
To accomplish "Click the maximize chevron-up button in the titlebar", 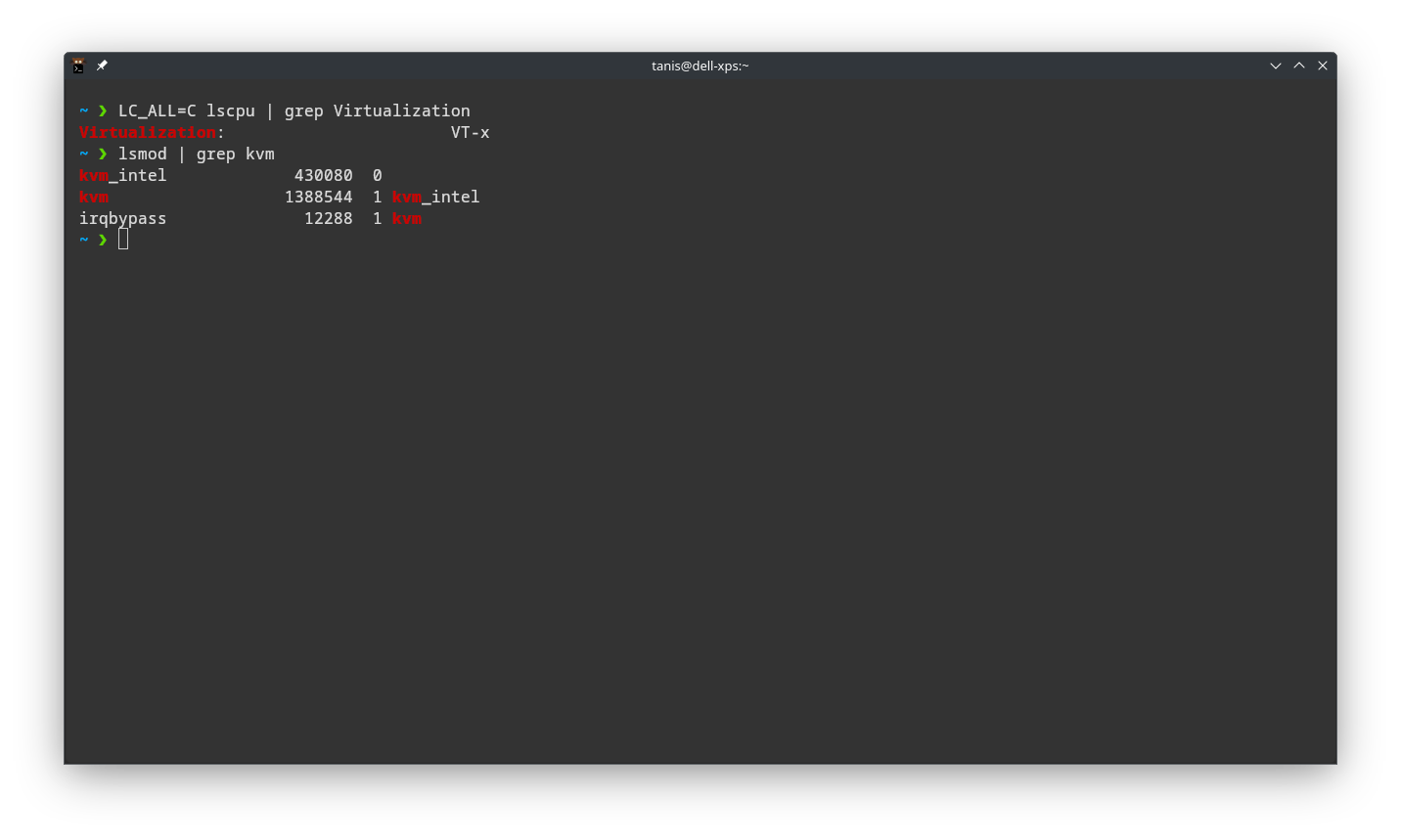I will point(1298,66).
